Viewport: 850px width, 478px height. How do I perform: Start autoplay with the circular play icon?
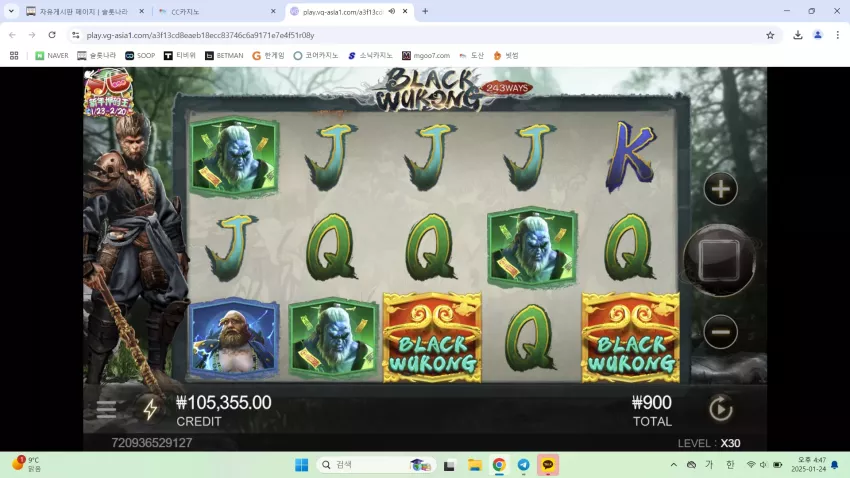pyautogui.click(x=720, y=409)
